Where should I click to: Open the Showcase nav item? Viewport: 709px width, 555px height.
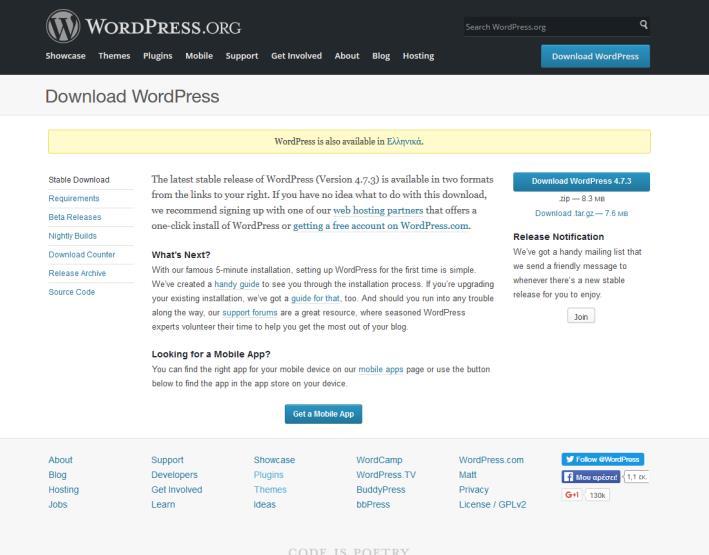(x=66, y=56)
